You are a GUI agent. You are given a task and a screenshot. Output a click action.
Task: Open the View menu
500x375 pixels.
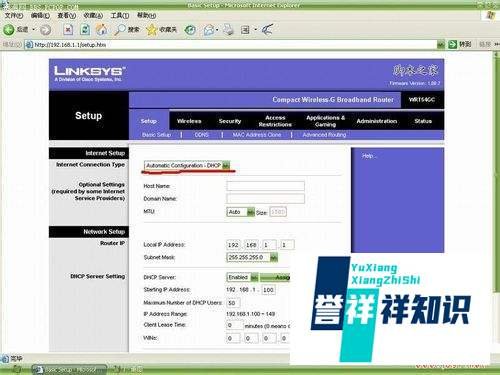[x=67, y=15]
